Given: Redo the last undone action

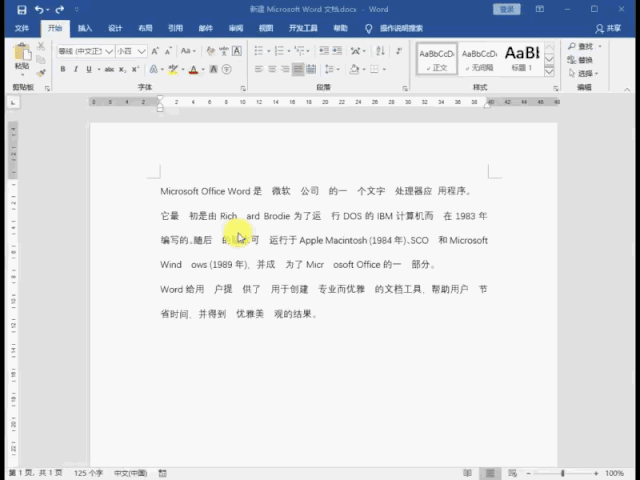Looking at the screenshot, I should click(60, 9).
